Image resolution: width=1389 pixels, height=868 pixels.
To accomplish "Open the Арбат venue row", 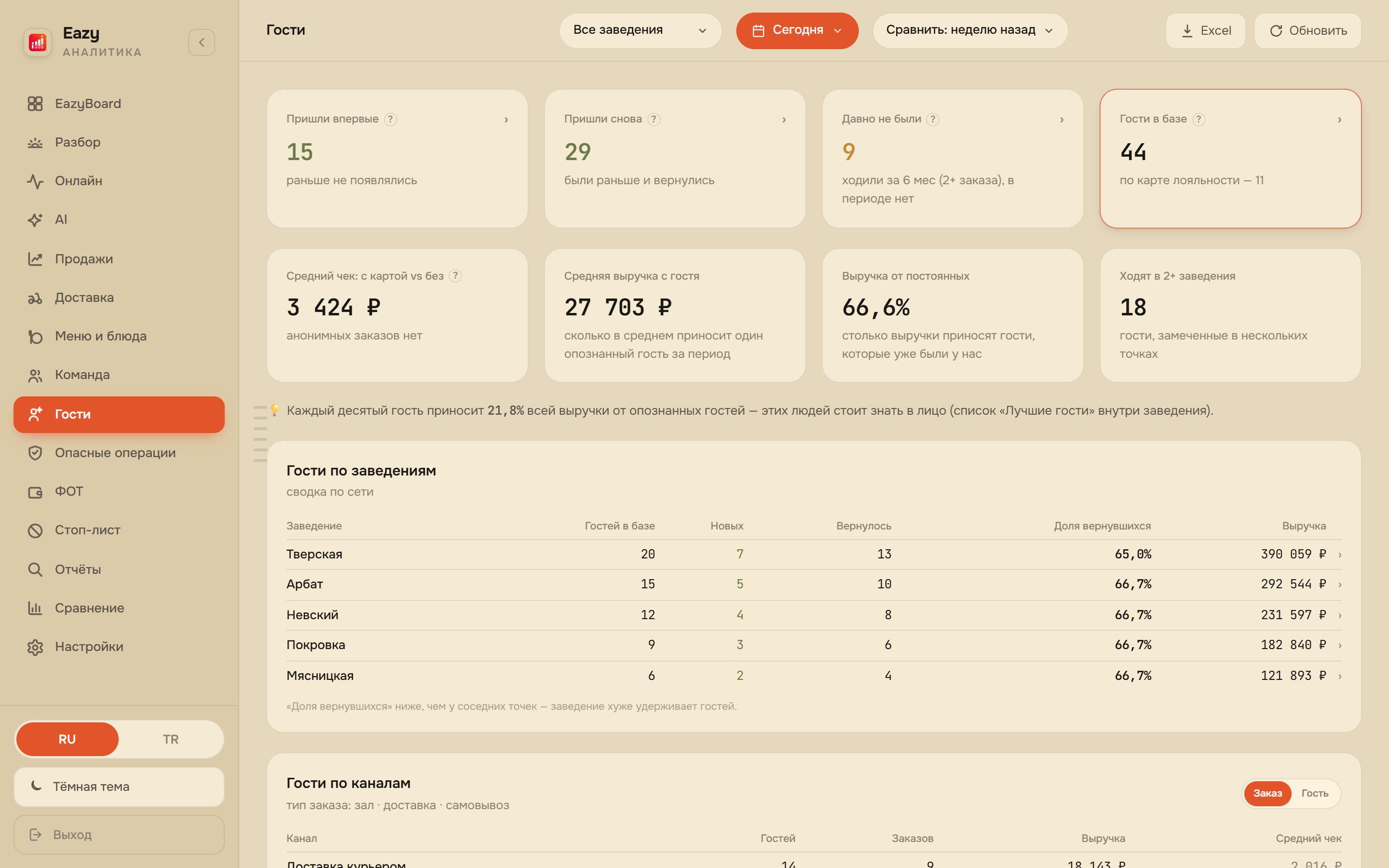I will [814, 584].
